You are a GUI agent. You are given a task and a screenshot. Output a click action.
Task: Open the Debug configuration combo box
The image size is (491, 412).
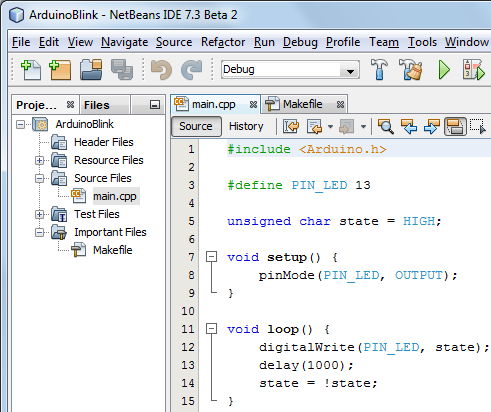(290, 70)
